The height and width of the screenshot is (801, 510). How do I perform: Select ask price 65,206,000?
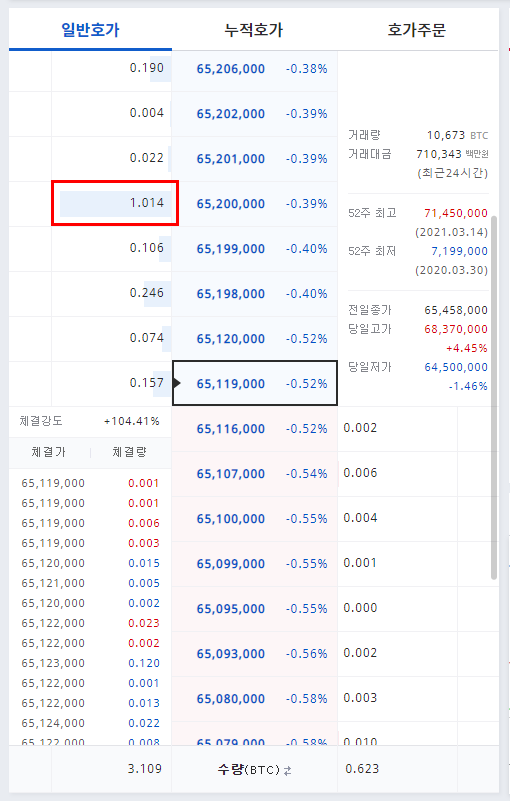click(230, 69)
